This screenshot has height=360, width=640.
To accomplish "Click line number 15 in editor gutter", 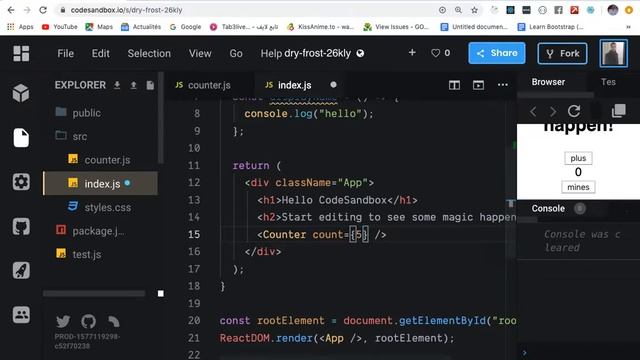I will pyautogui.click(x=194, y=234).
